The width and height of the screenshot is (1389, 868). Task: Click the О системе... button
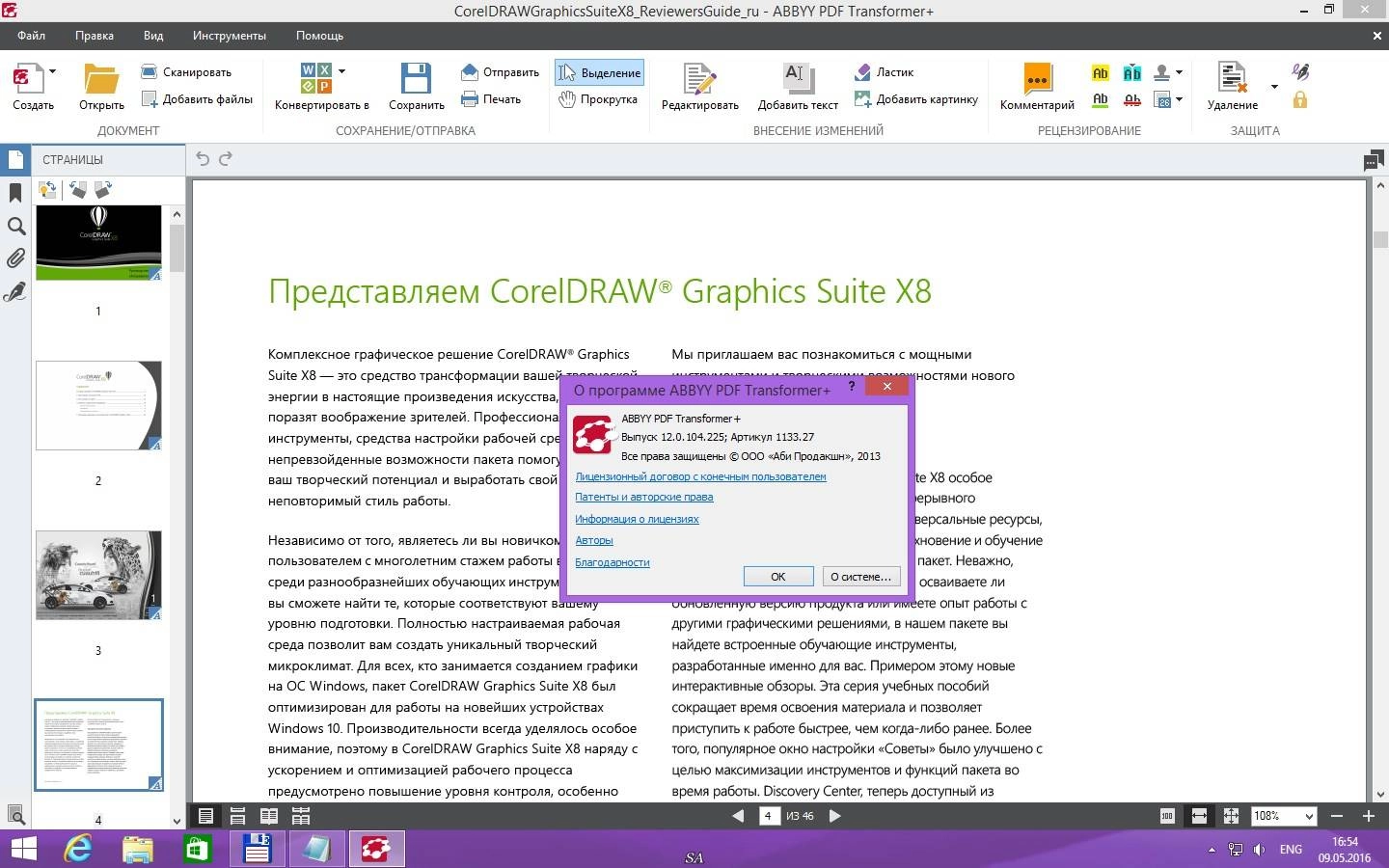tap(861, 577)
